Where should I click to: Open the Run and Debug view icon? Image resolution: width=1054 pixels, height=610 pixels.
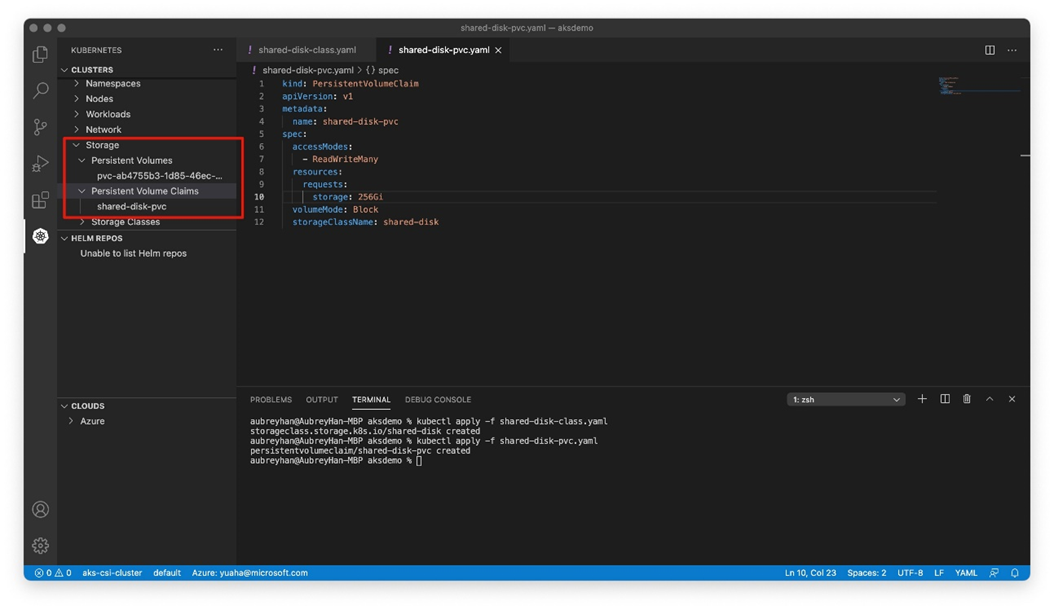[40, 163]
